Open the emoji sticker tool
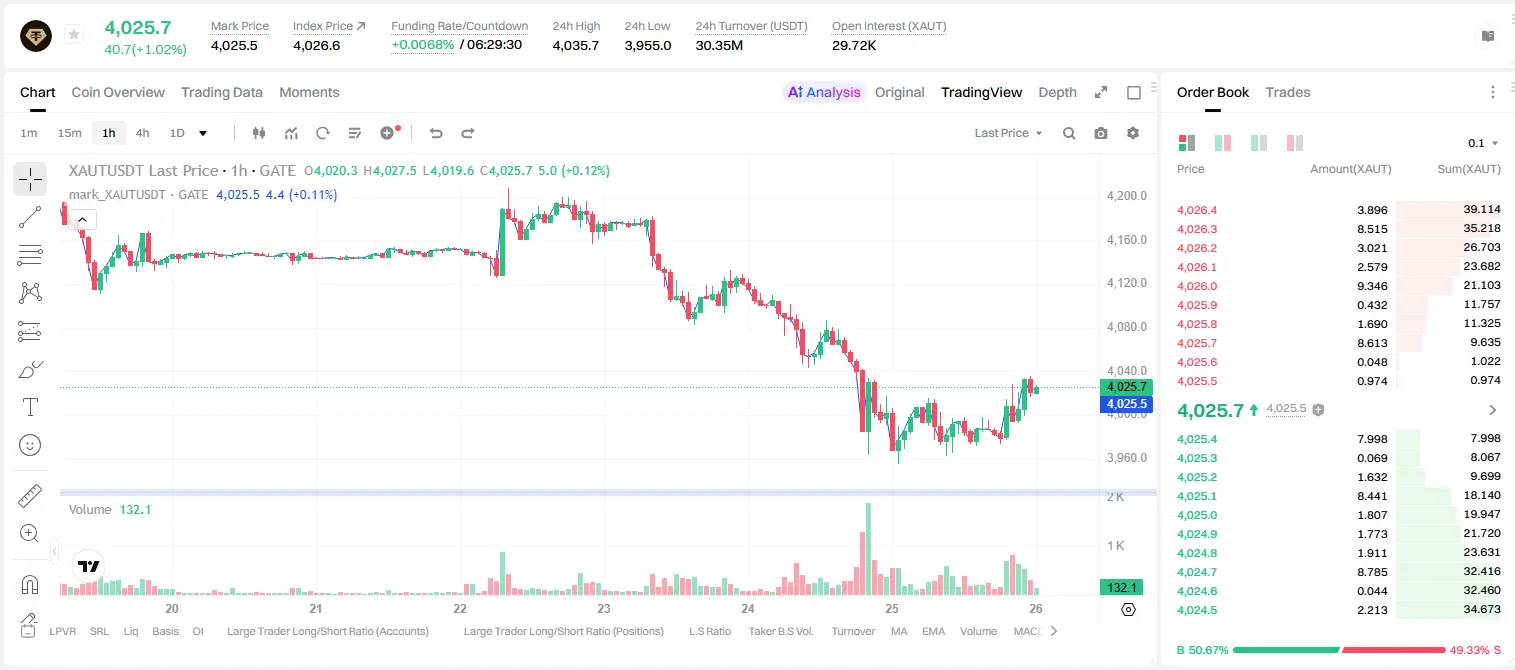Viewport: 1515px width, 670px height. [x=30, y=445]
